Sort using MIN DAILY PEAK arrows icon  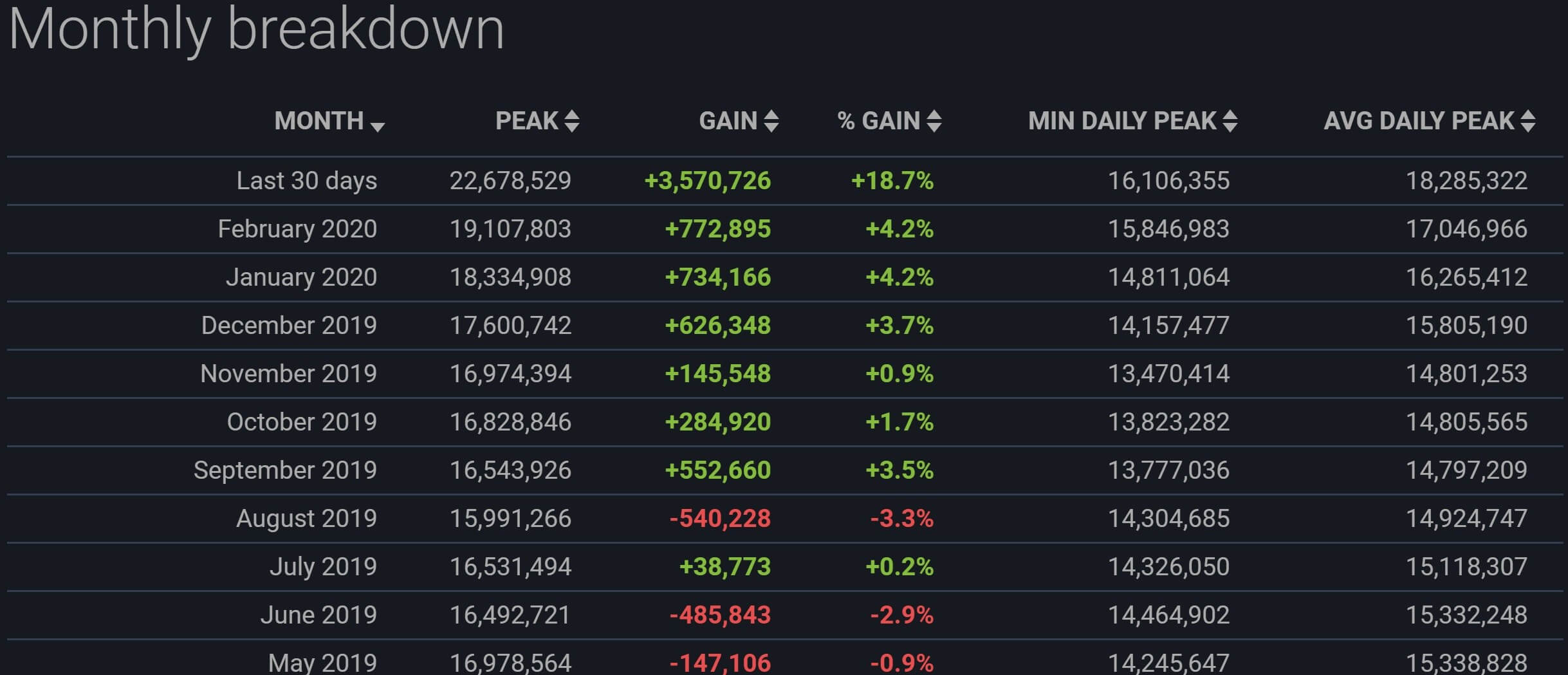[1230, 121]
